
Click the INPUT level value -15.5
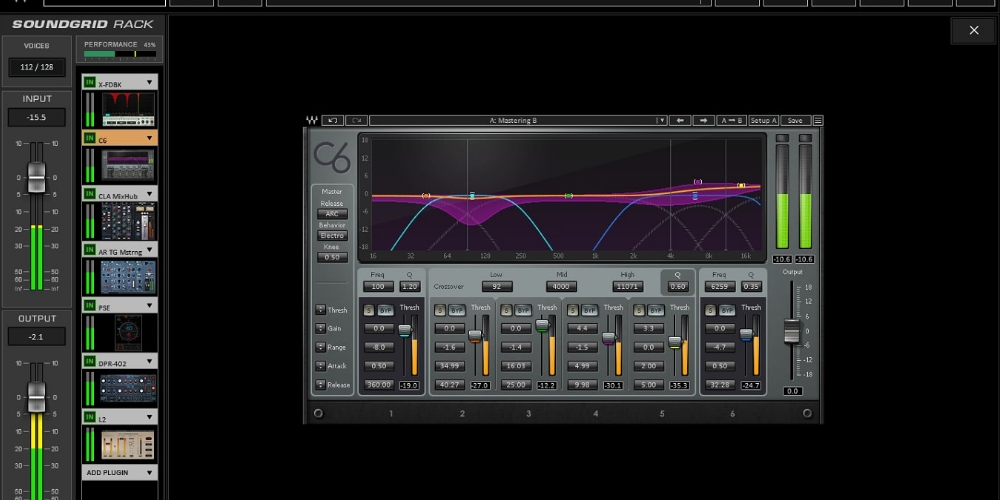point(36,117)
